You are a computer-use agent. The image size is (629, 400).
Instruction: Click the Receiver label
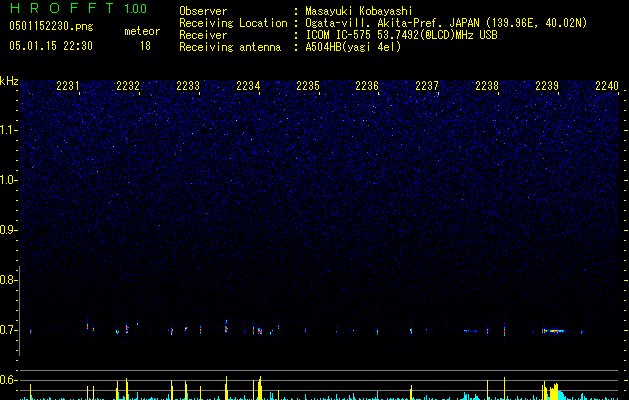click(x=203, y=35)
